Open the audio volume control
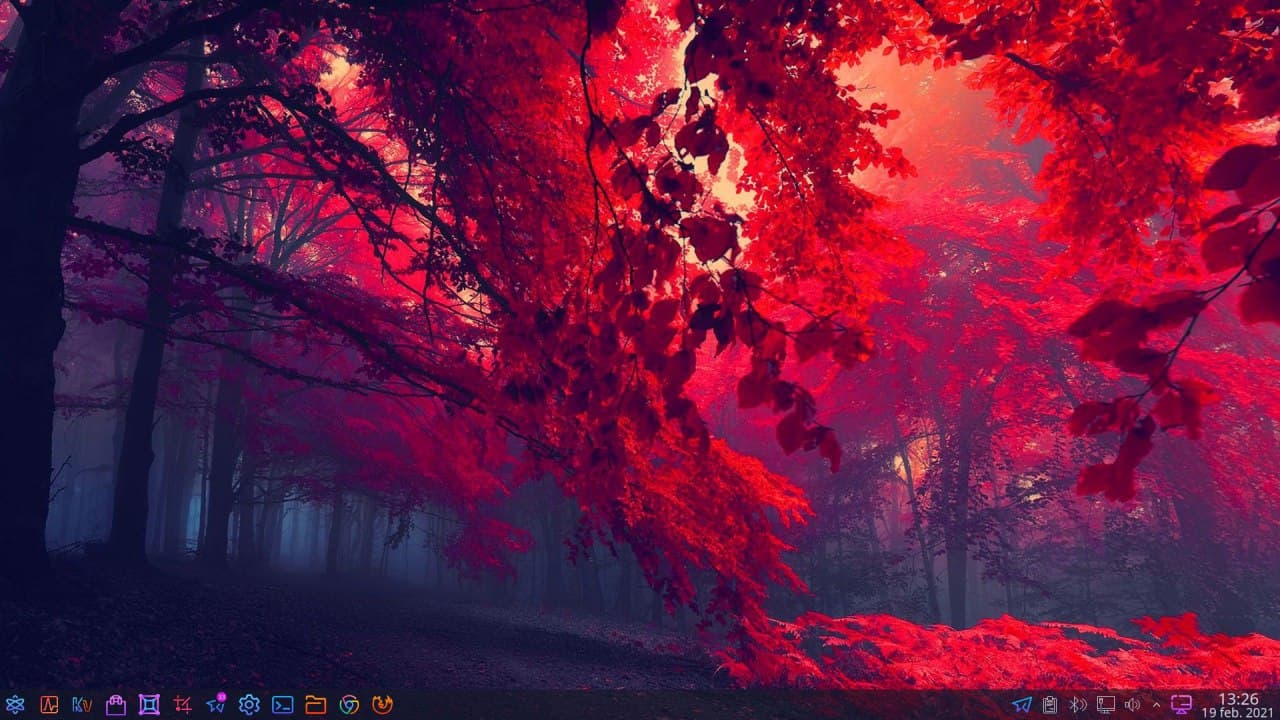The width and height of the screenshot is (1280, 720). click(1132, 705)
